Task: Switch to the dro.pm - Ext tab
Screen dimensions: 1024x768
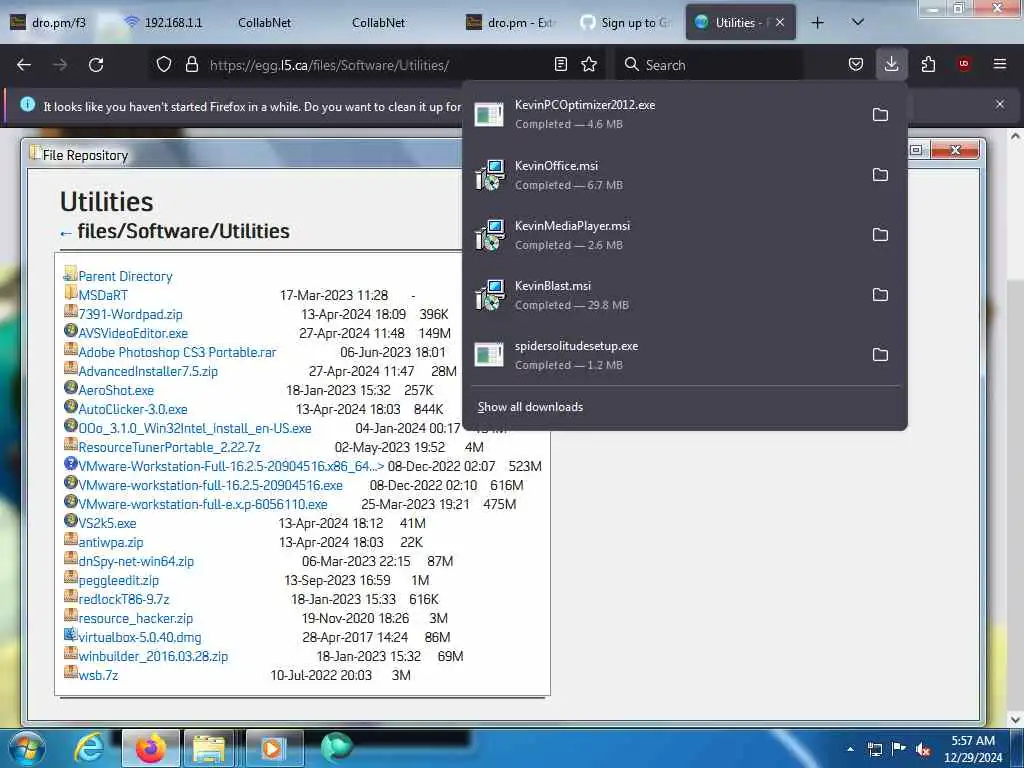Action: 511,23
